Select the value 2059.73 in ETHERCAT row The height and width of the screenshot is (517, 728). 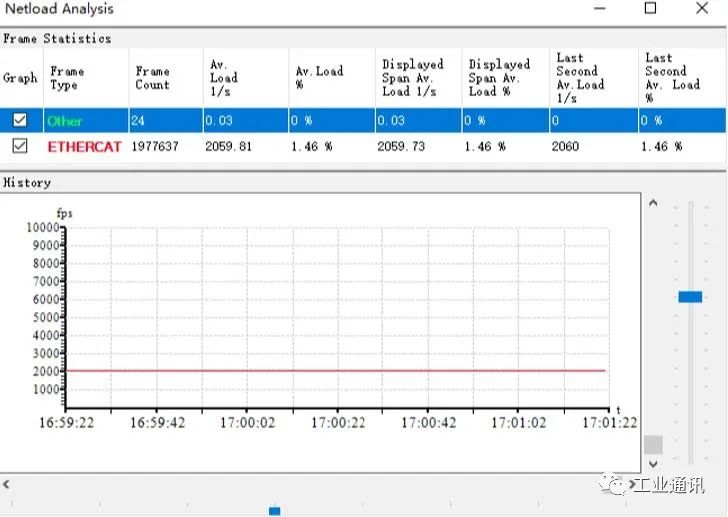click(401, 147)
